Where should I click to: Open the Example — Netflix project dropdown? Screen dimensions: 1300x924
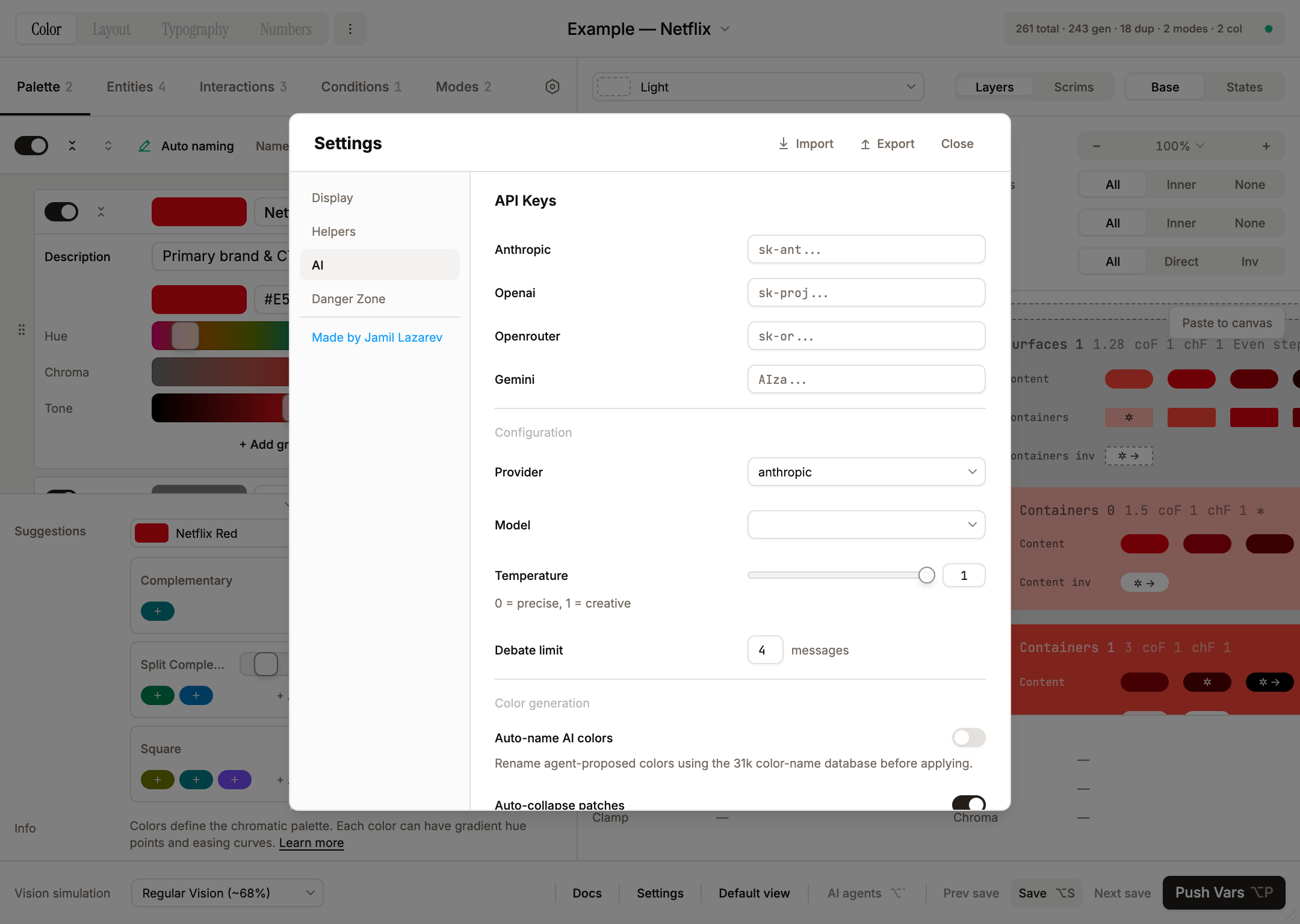648,29
